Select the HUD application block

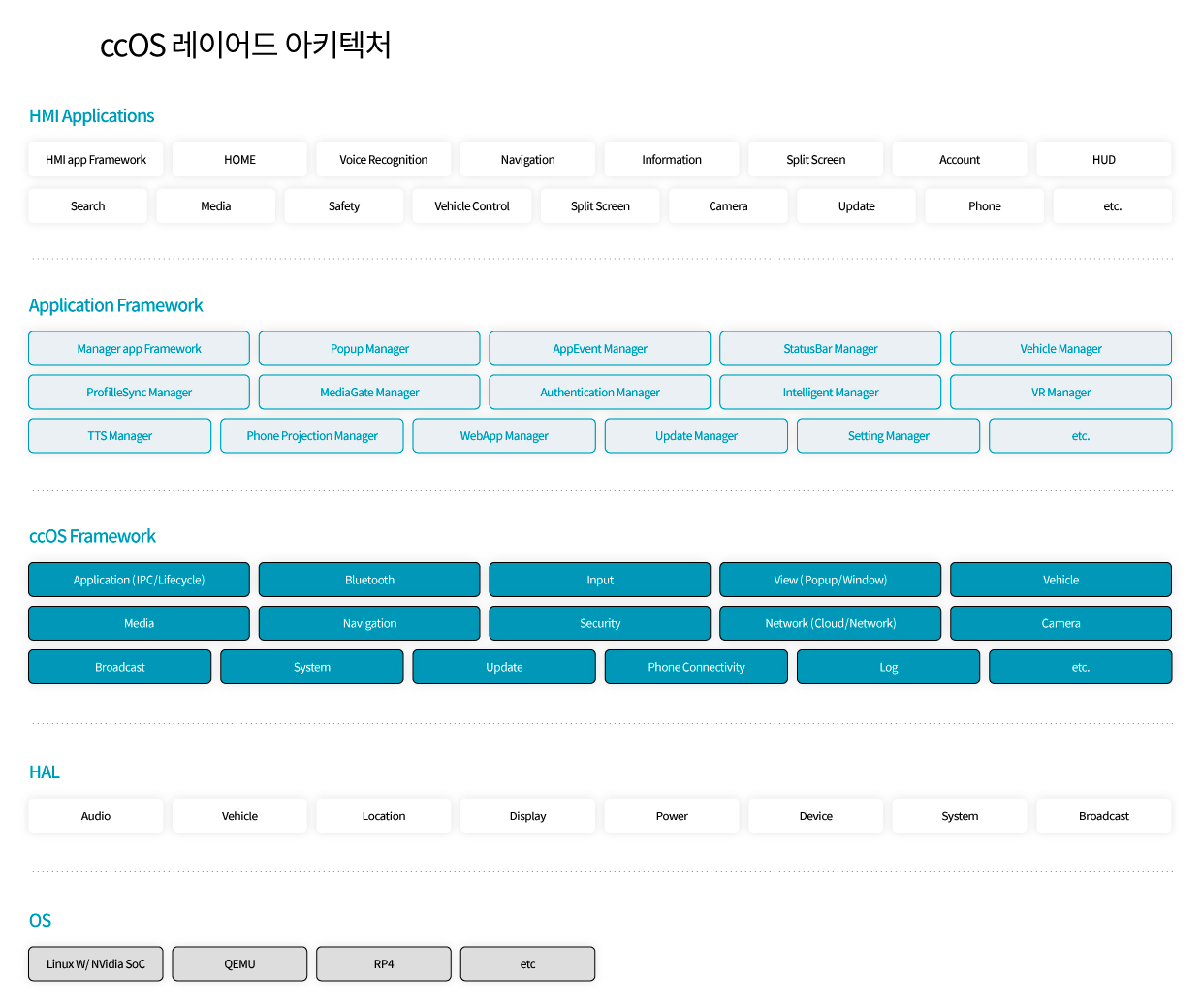[1103, 159]
